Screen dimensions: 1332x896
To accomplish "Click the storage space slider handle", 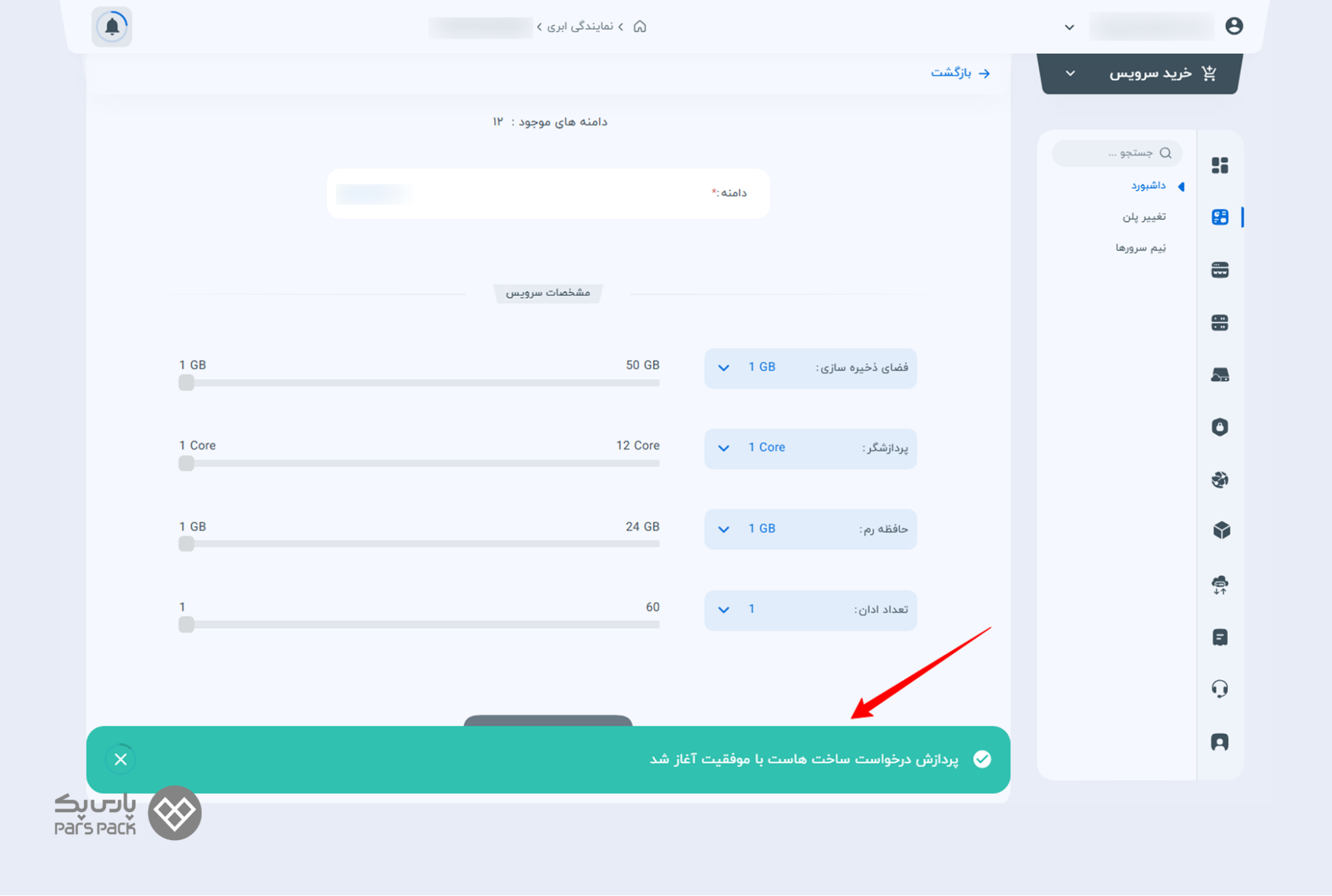I will click(x=187, y=382).
